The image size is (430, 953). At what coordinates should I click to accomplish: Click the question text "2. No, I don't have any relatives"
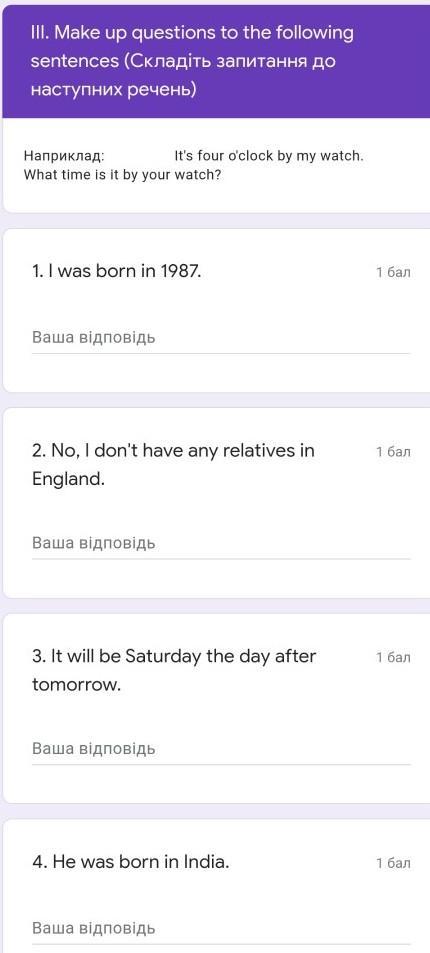point(173,451)
